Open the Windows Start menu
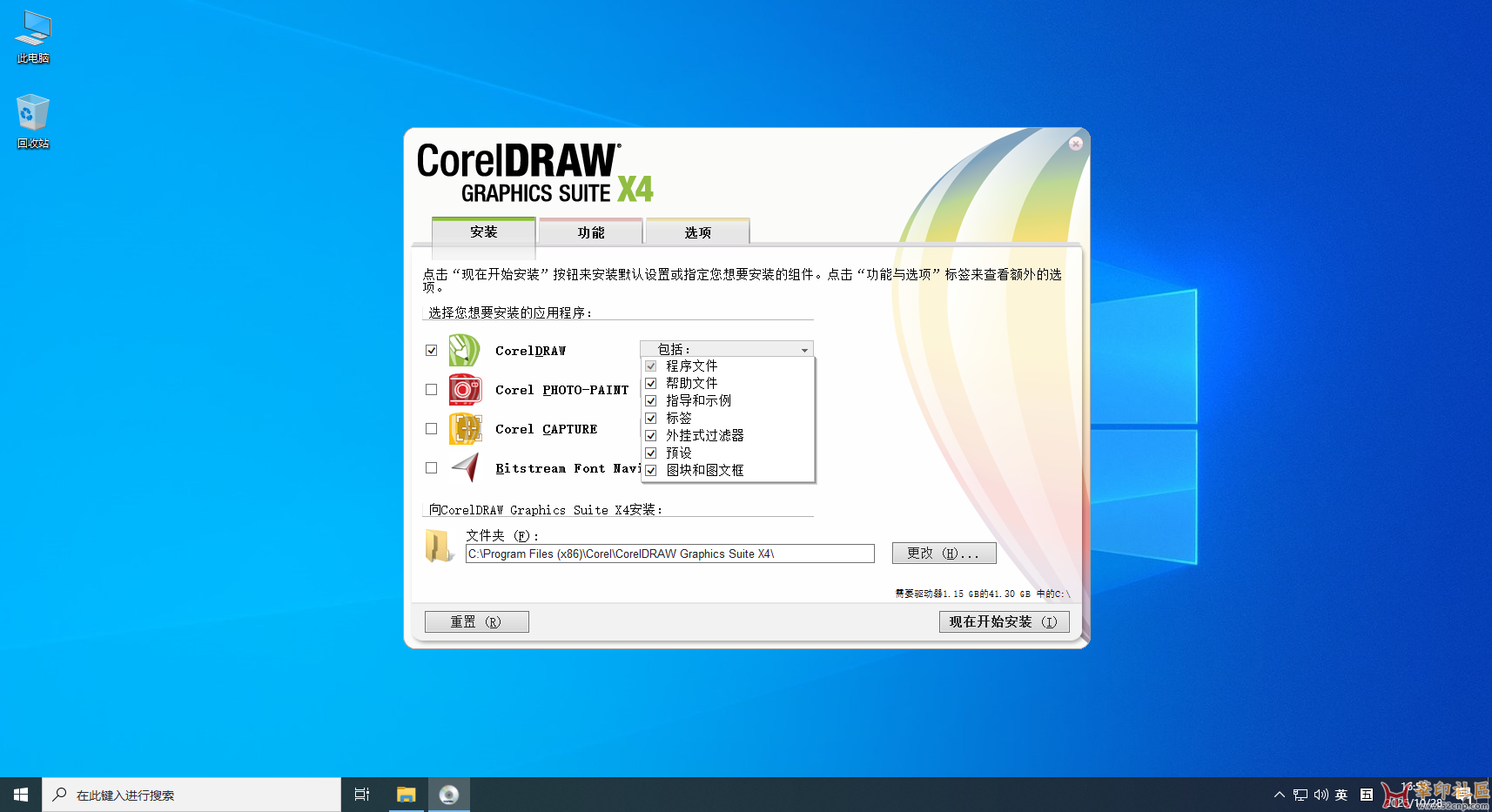Screen dimensions: 1492x812 click(20, 794)
